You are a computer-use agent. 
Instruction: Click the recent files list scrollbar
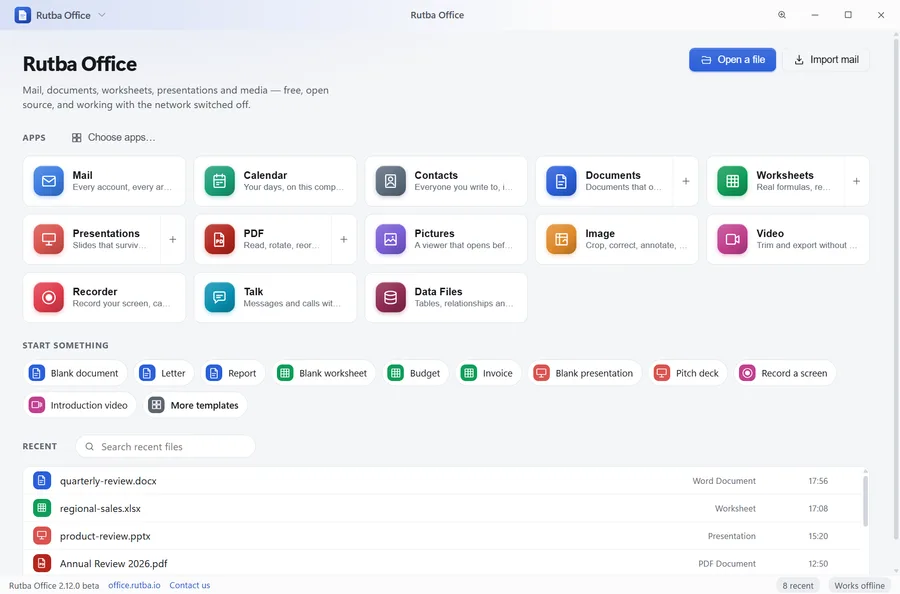[x=865, y=500]
